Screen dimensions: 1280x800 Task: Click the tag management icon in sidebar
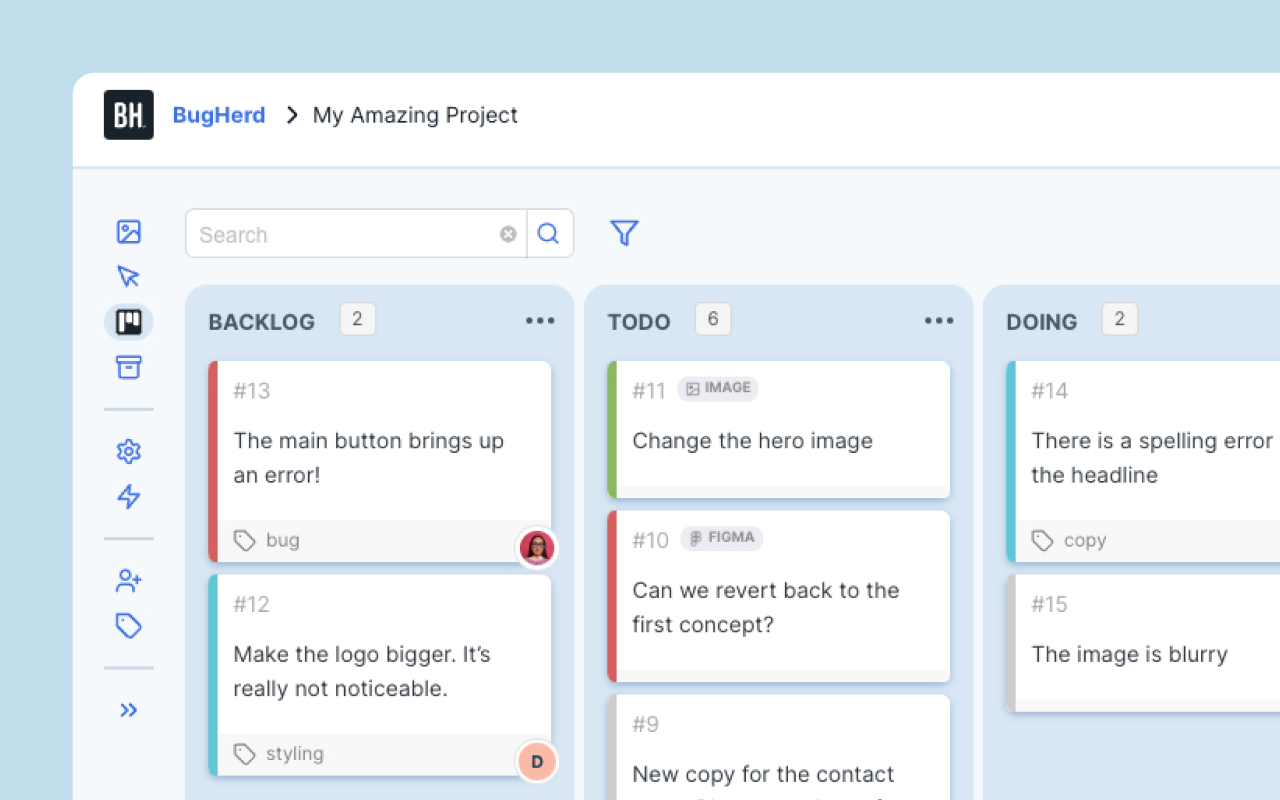pyautogui.click(x=129, y=625)
